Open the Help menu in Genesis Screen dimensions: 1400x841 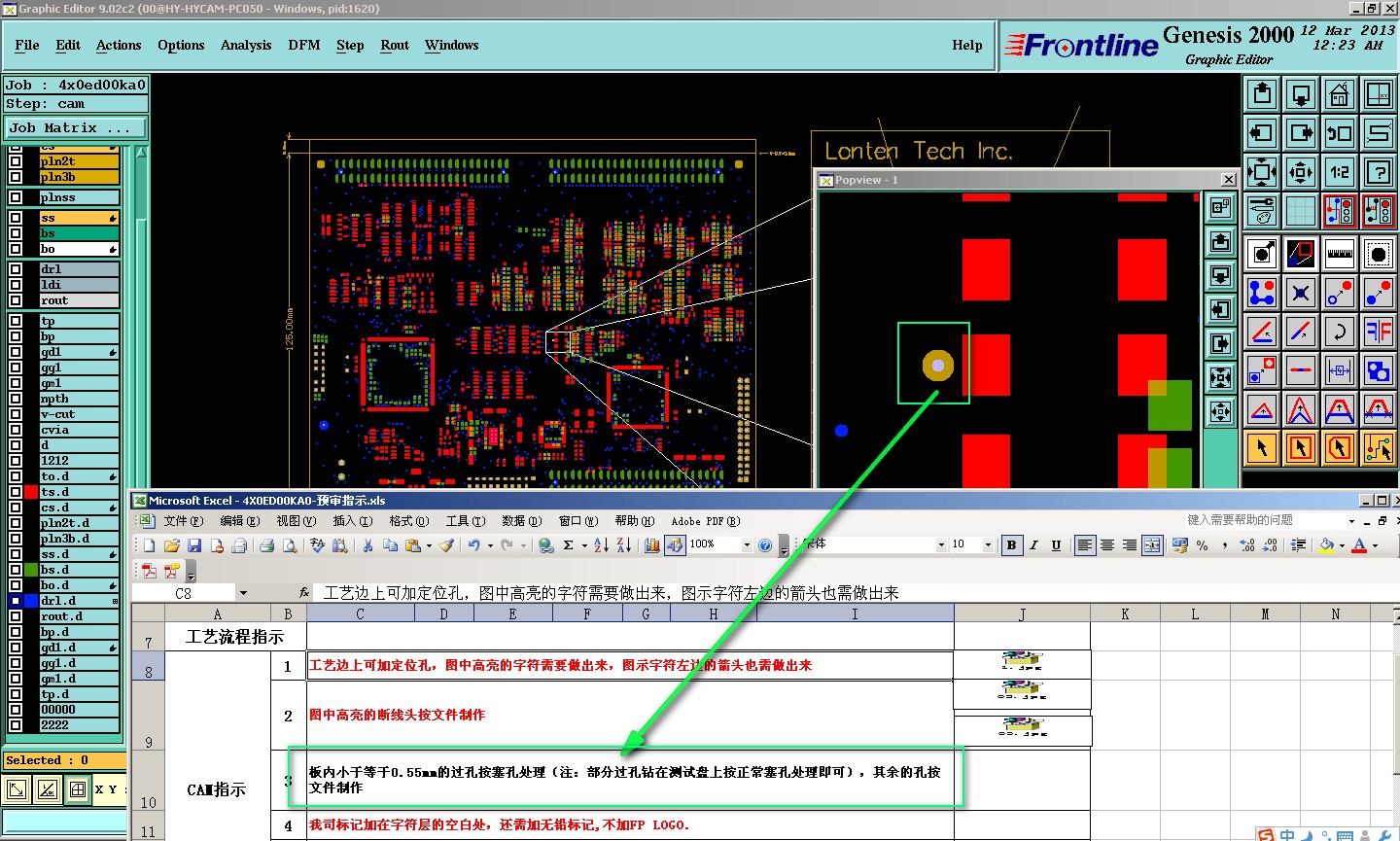967,45
